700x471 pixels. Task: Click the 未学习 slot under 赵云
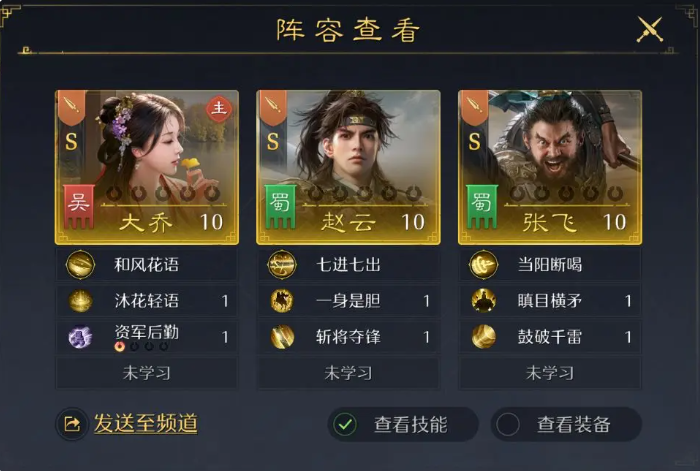point(348,373)
